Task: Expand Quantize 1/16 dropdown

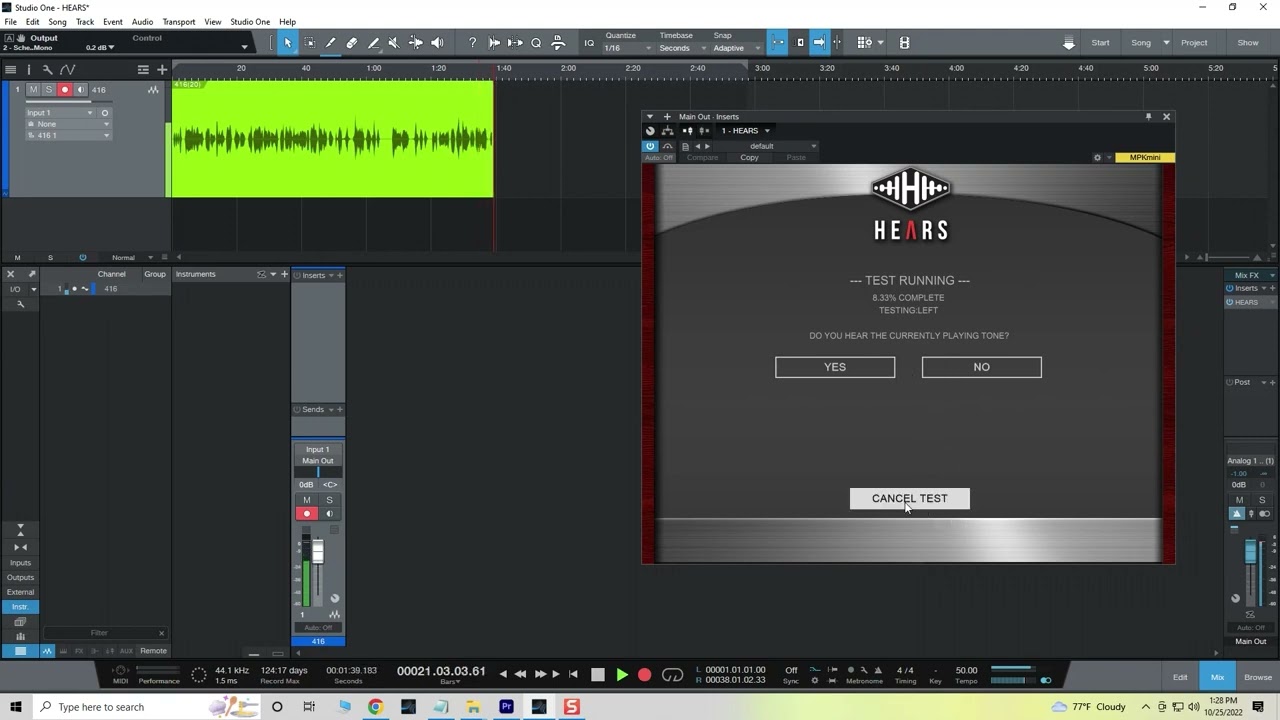Action: click(629, 48)
